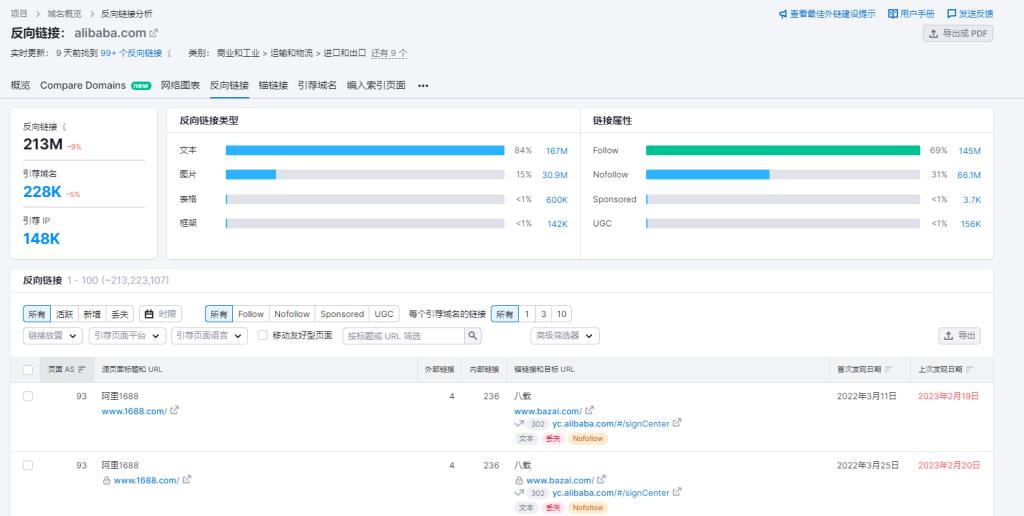Click the sort icon beside 页面 AS header
1024x516 pixels.
[x=82, y=370]
